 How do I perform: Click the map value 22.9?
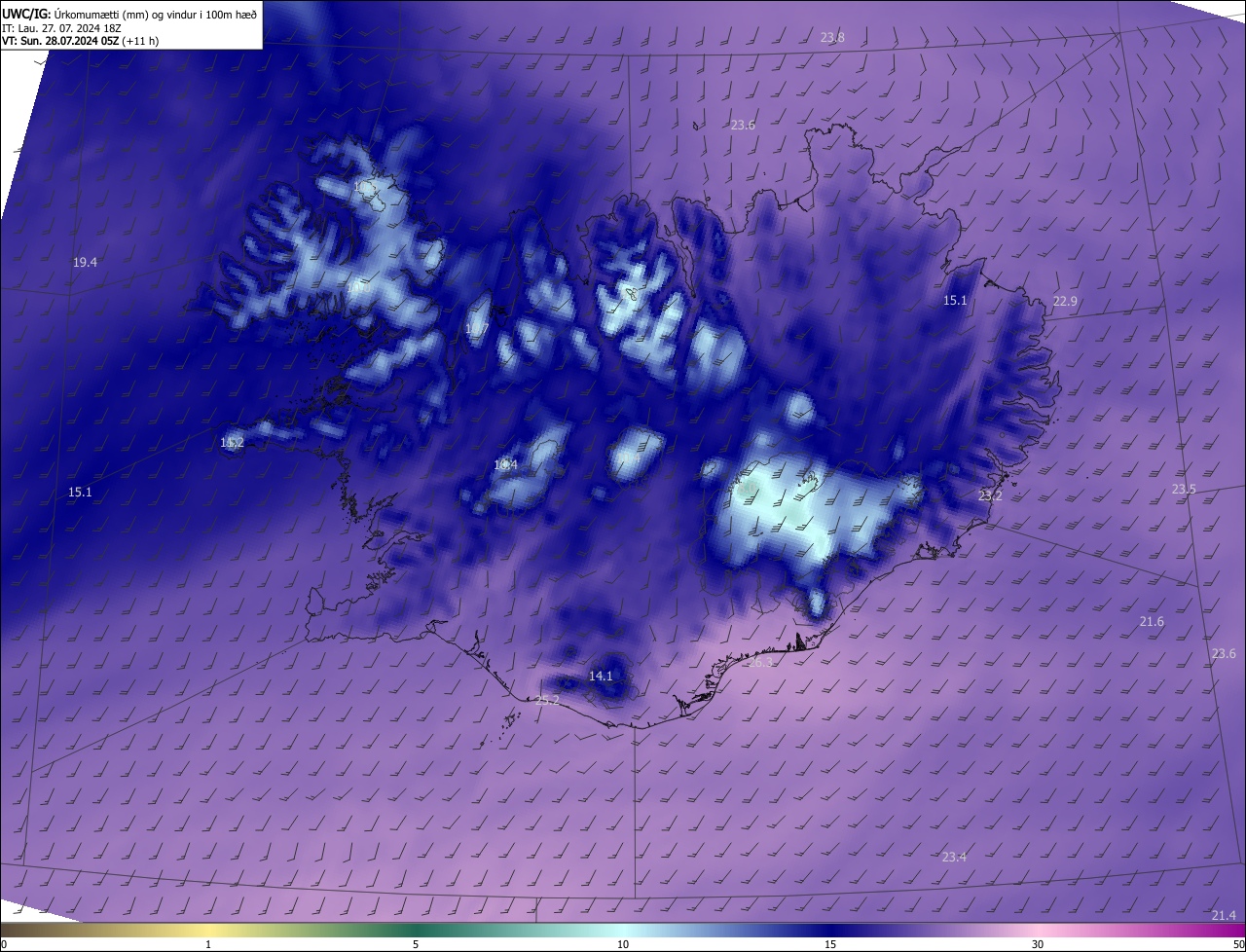pyautogui.click(x=1065, y=302)
